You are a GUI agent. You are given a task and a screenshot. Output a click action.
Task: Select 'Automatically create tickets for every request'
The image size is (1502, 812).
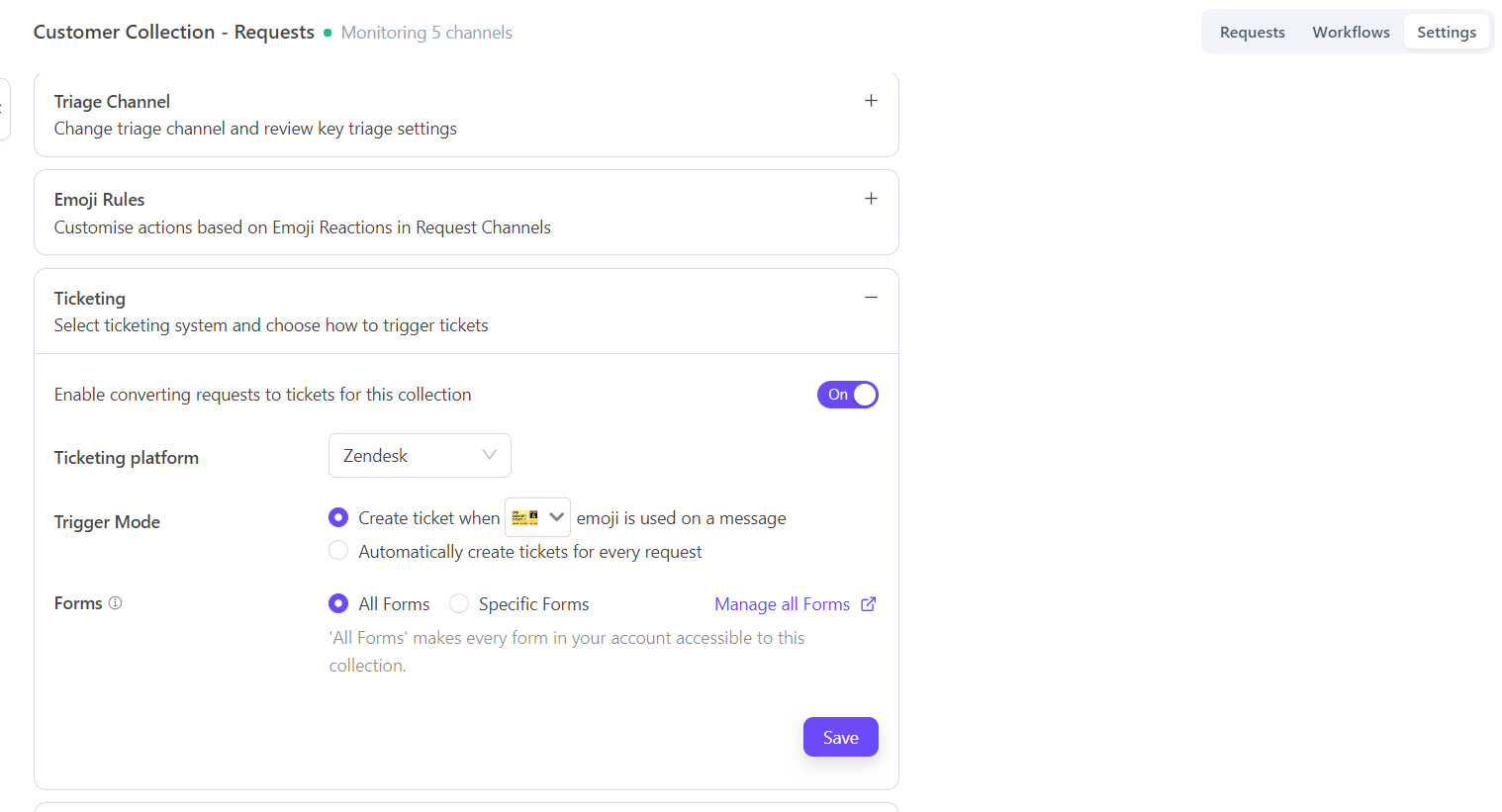click(338, 551)
